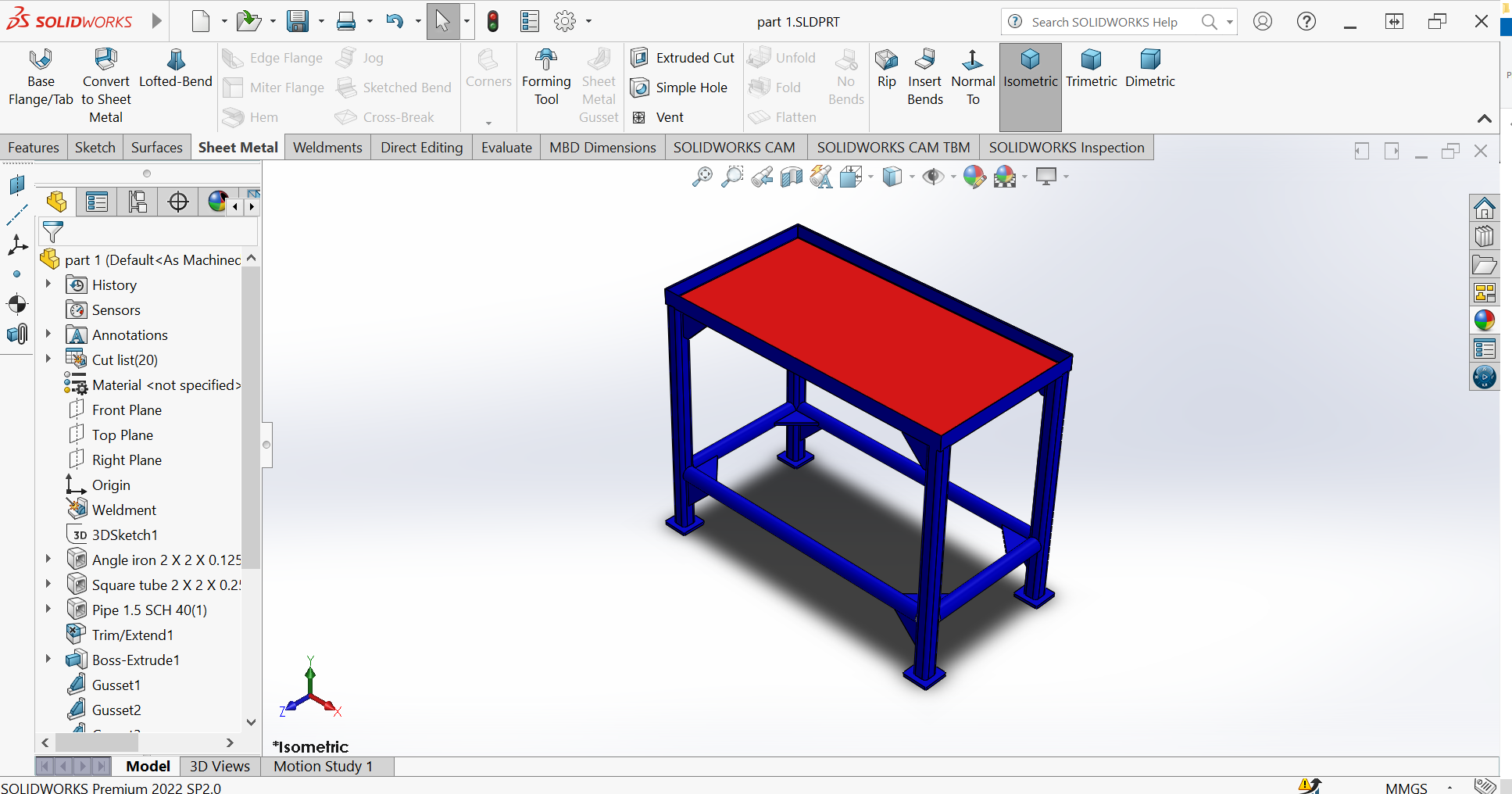Viewport: 1512px width, 794px height.
Task: Click the New document icon
Action: [x=201, y=21]
